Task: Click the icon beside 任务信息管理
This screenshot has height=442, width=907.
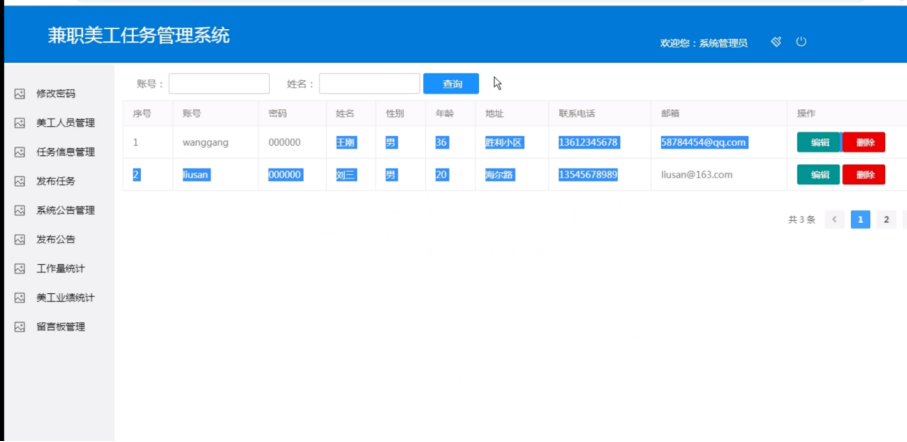Action: (20, 152)
